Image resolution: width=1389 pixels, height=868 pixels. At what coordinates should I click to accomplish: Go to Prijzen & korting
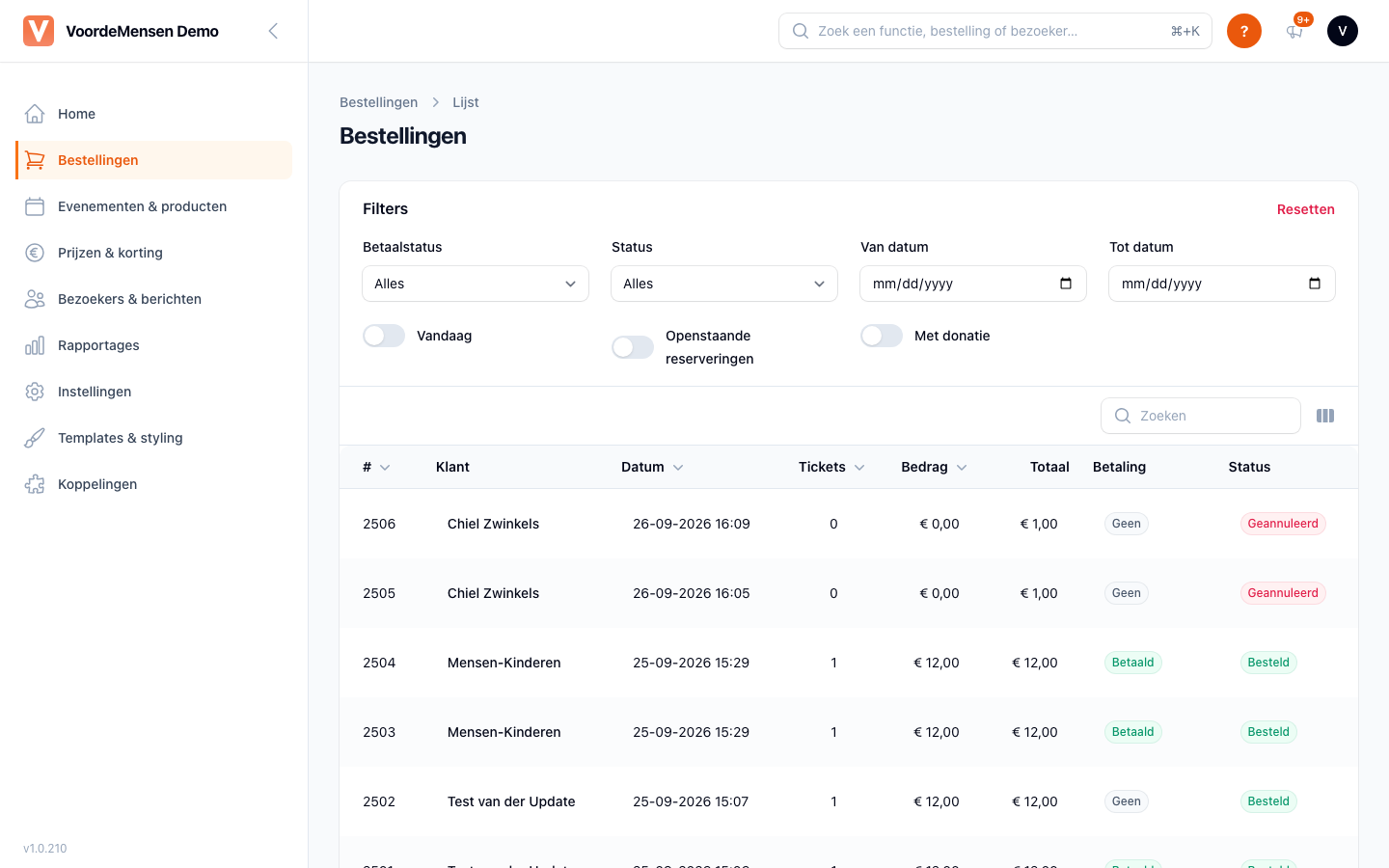tap(154, 253)
